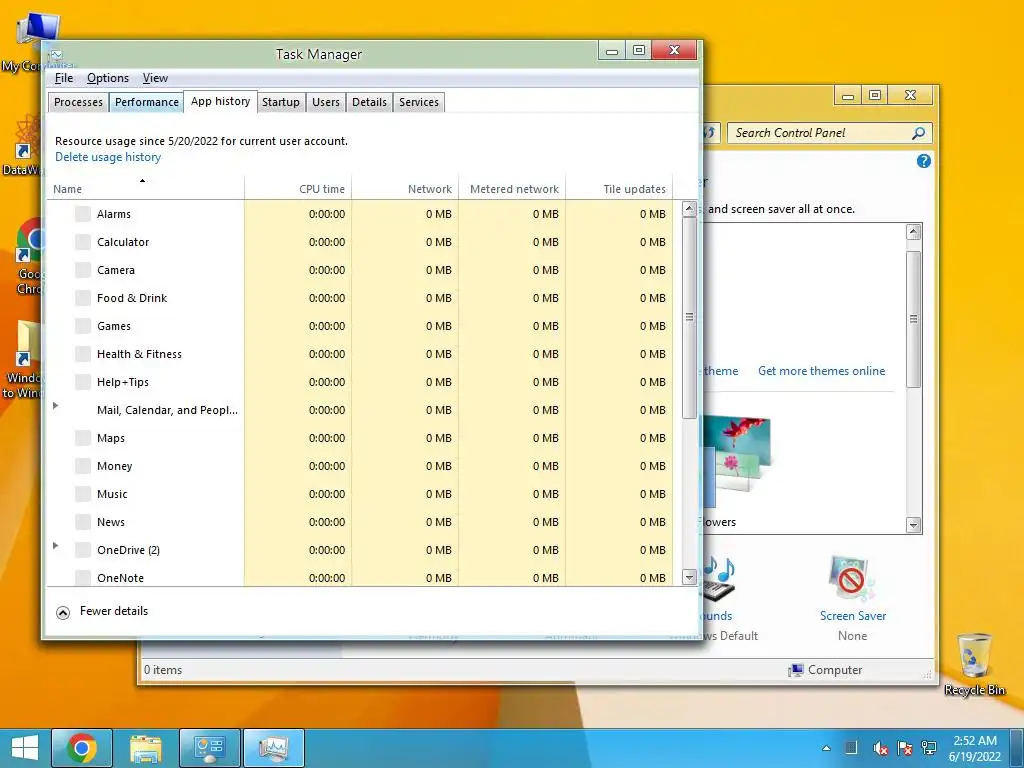Click the Screen Saver link label

click(x=853, y=616)
